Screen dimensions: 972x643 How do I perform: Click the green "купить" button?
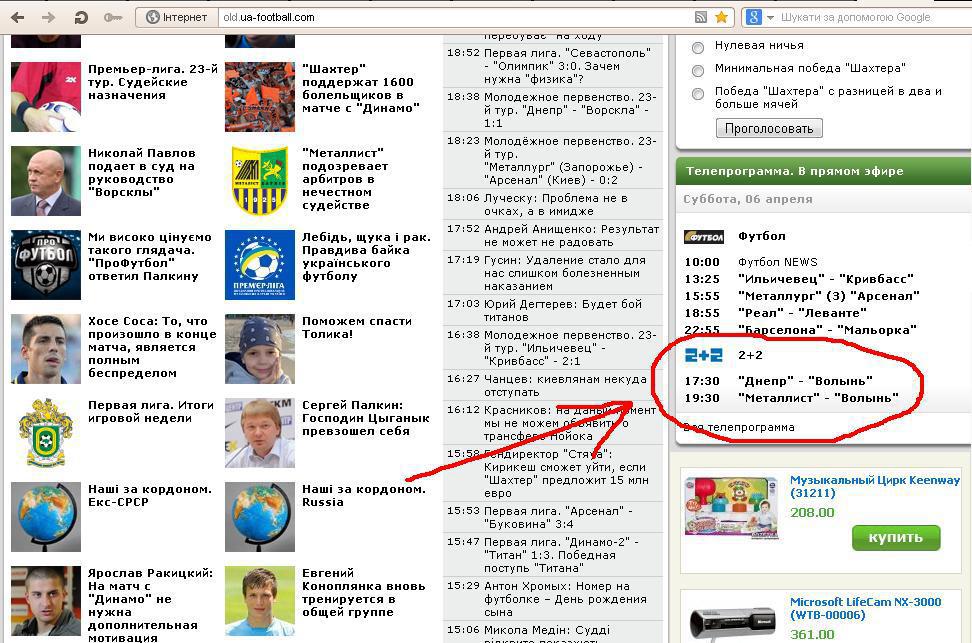tap(895, 537)
